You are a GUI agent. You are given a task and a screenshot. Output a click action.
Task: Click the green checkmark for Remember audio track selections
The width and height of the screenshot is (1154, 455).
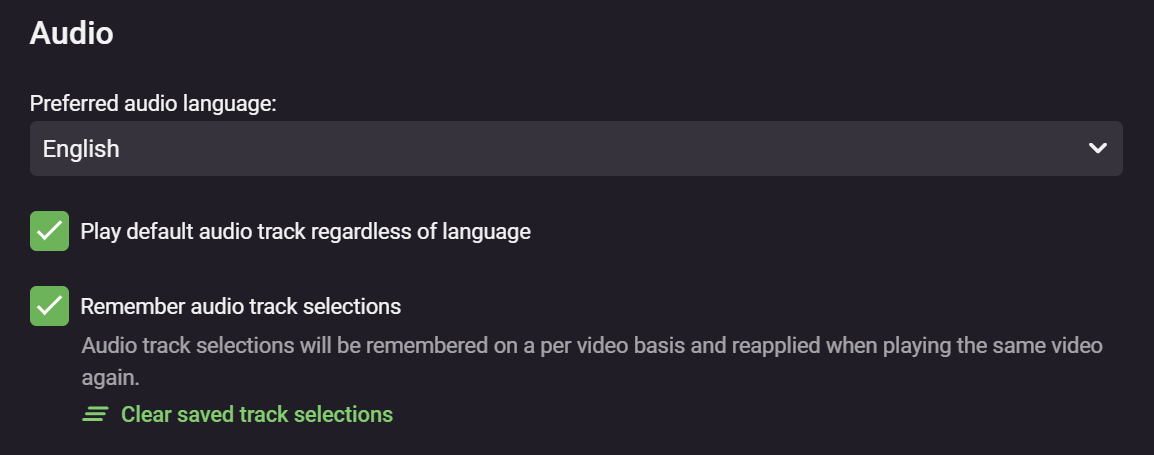pos(49,306)
